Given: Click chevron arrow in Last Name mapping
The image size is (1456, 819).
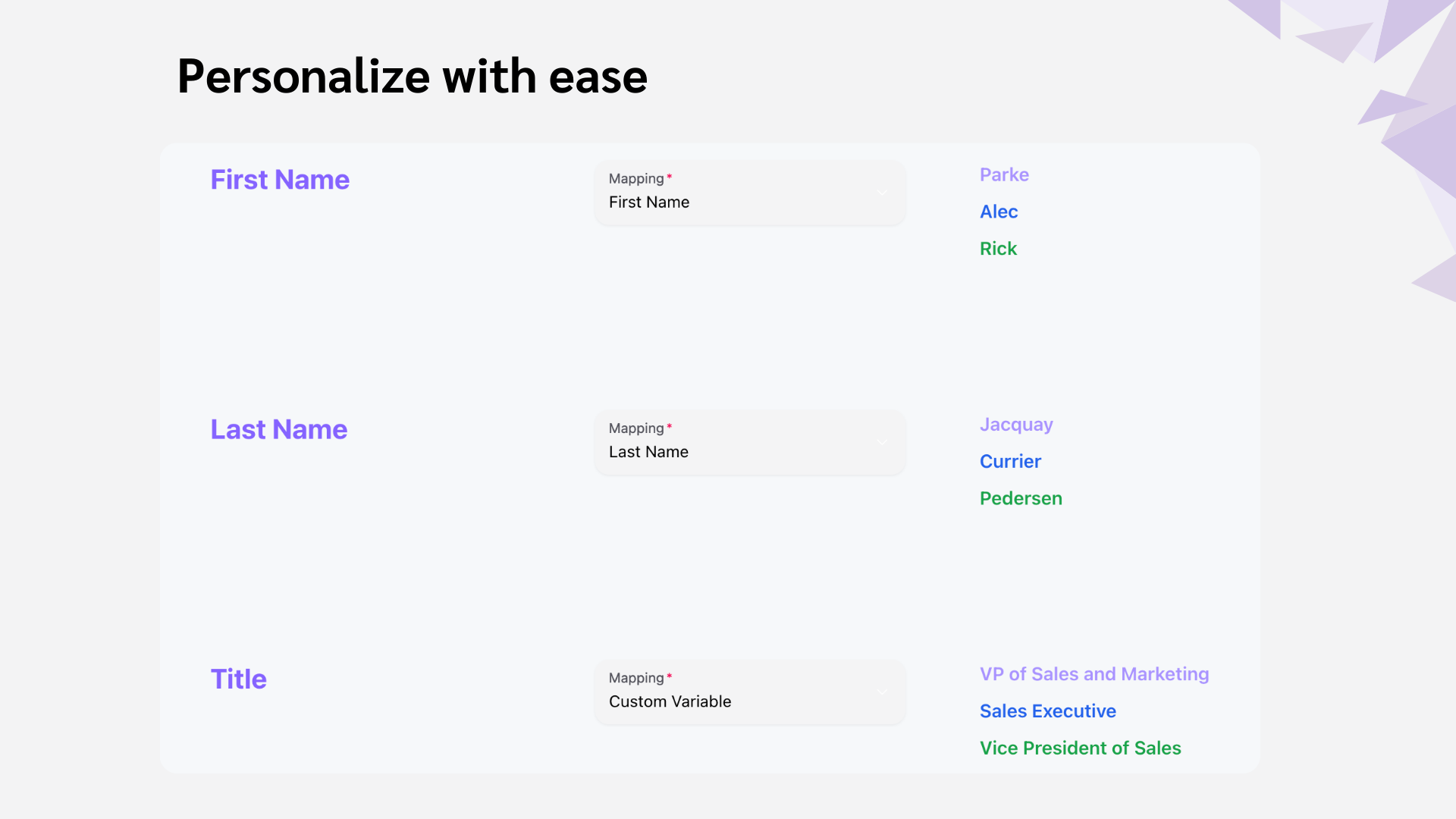Looking at the screenshot, I should coord(883,442).
